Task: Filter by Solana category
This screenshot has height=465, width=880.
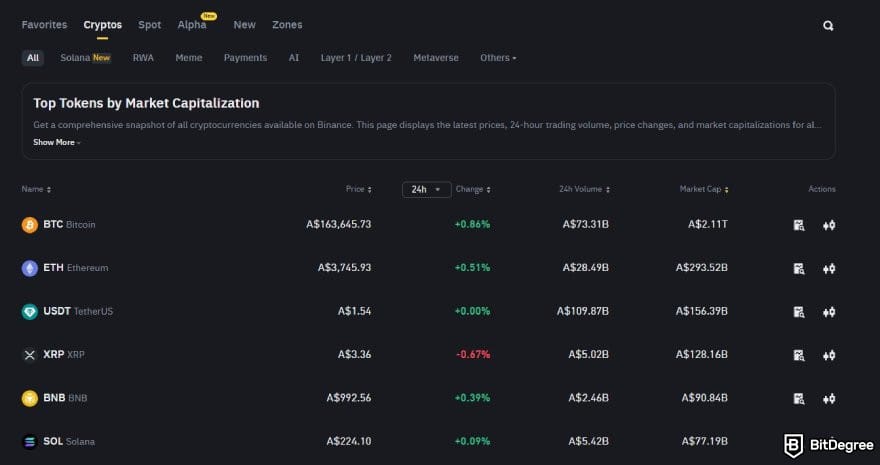Action: pyautogui.click(x=85, y=58)
